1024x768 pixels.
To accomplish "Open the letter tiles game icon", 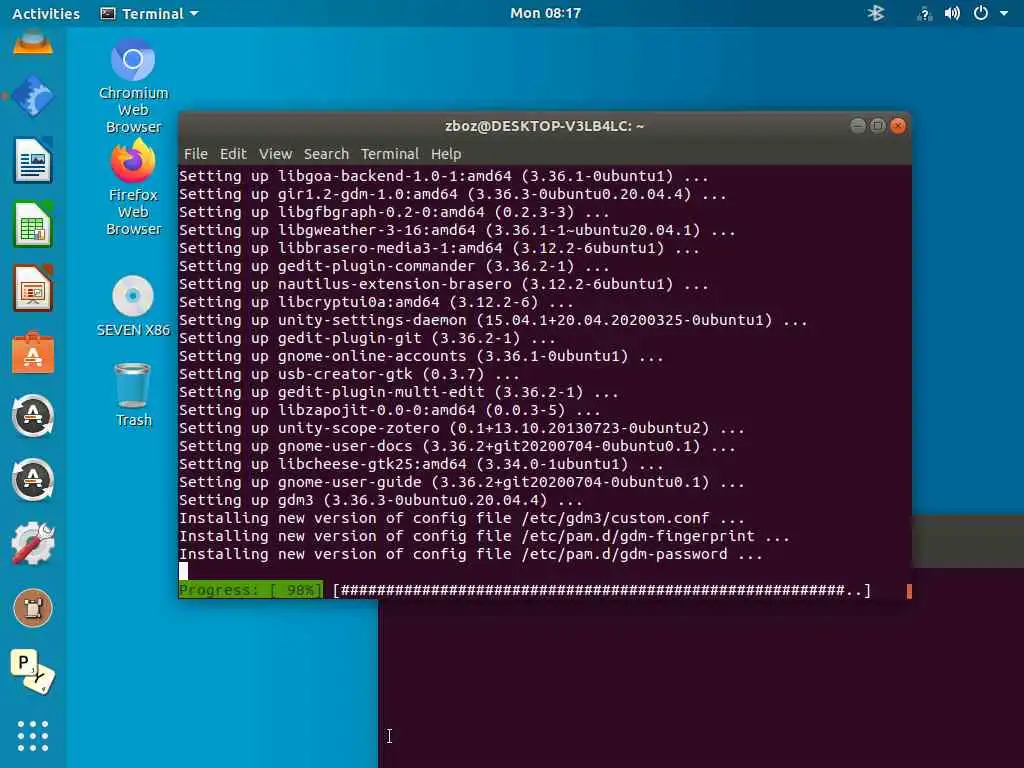I will click(33, 671).
